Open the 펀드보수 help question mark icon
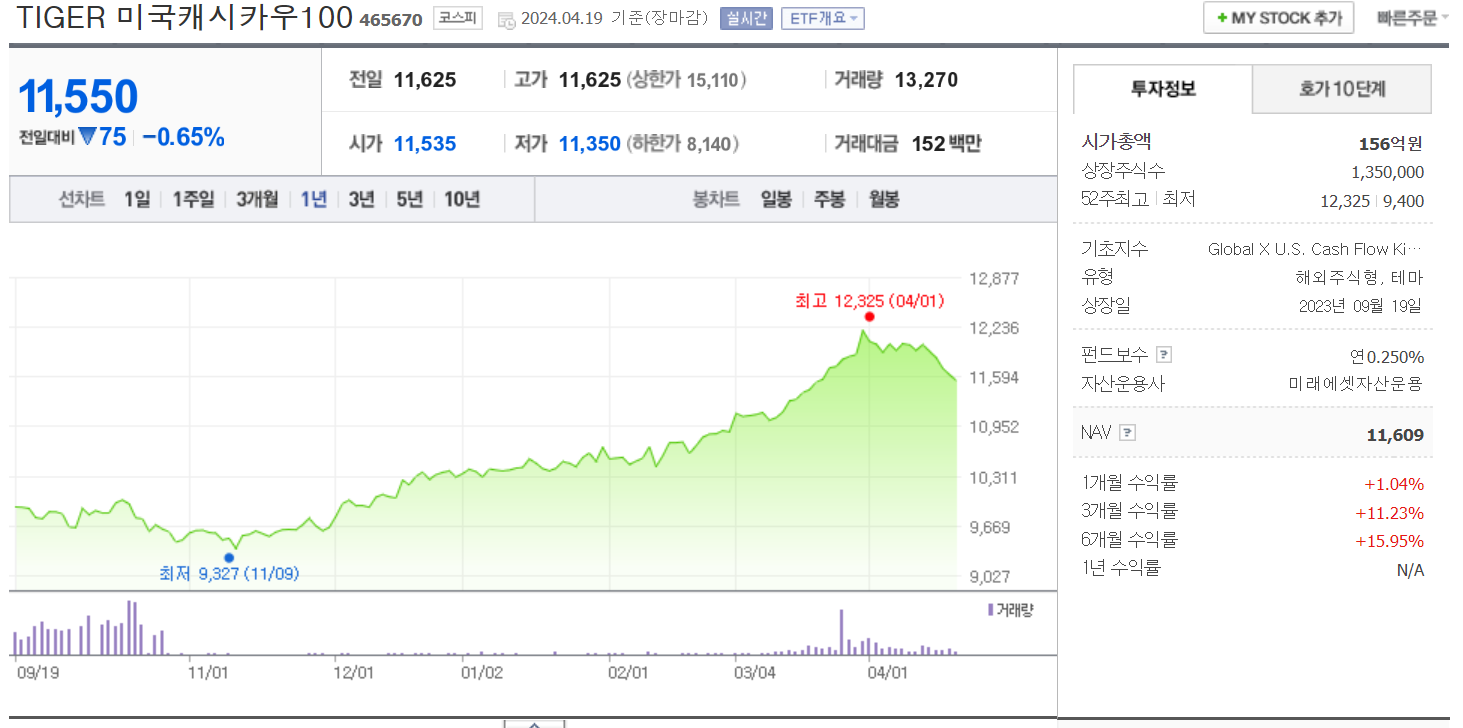This screenshot has width=1463, height=728. click(x=1164, y=354)
